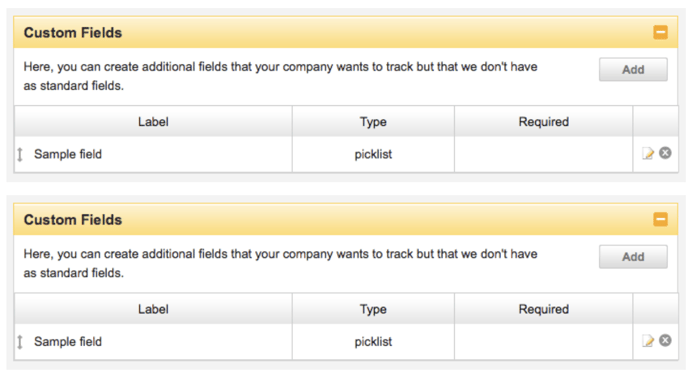Select Sample field label in bottom table

pos(68,341)
